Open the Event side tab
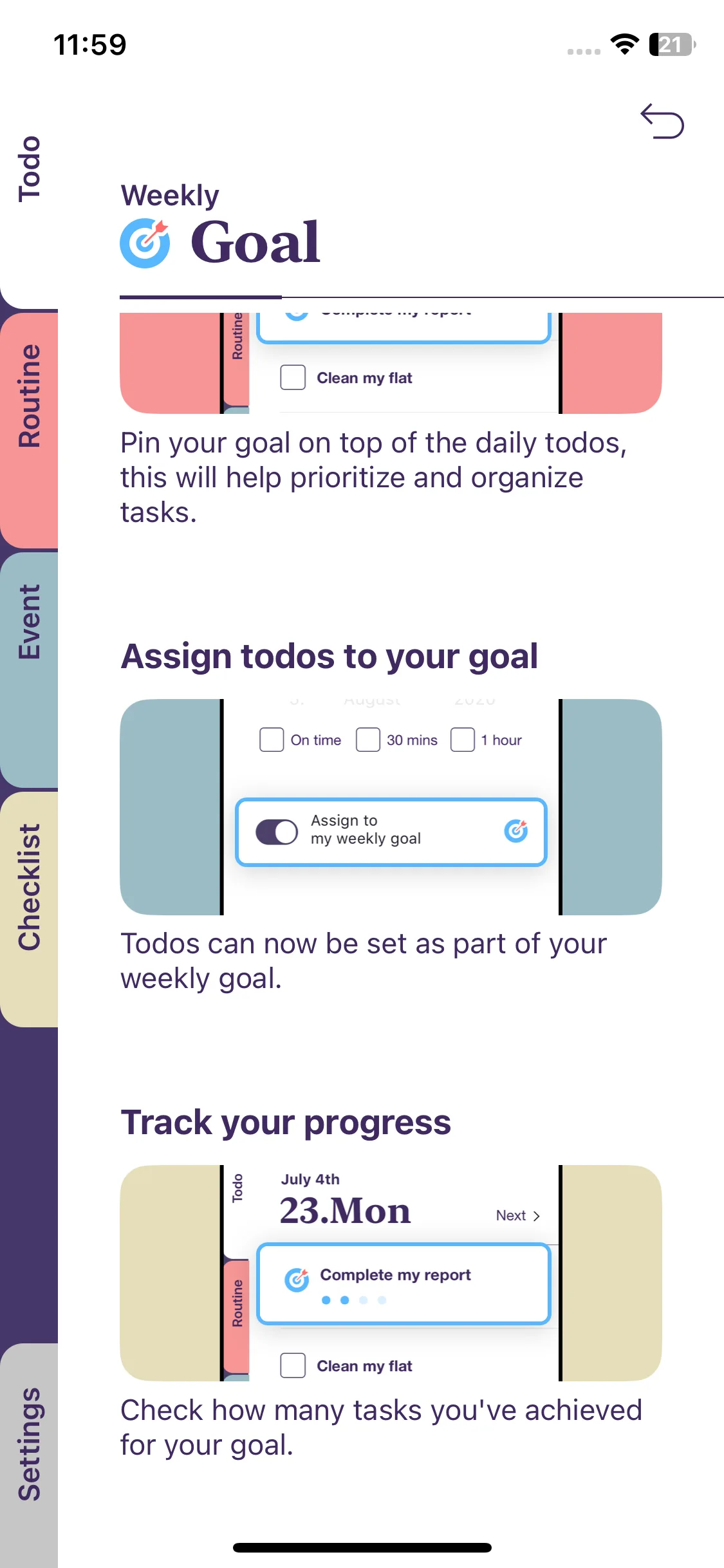The height and width of the screenshot is (1568, 724). click(29, 622)
